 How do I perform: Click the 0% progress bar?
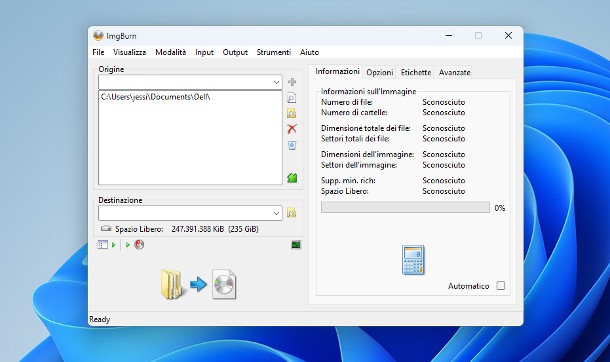click(x=405, y=207)
